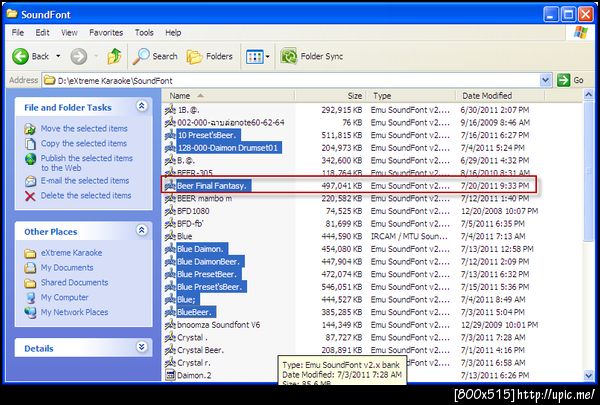Open the Help menu
This screenshot has width=600, height=405.
[x=173, y=33]
